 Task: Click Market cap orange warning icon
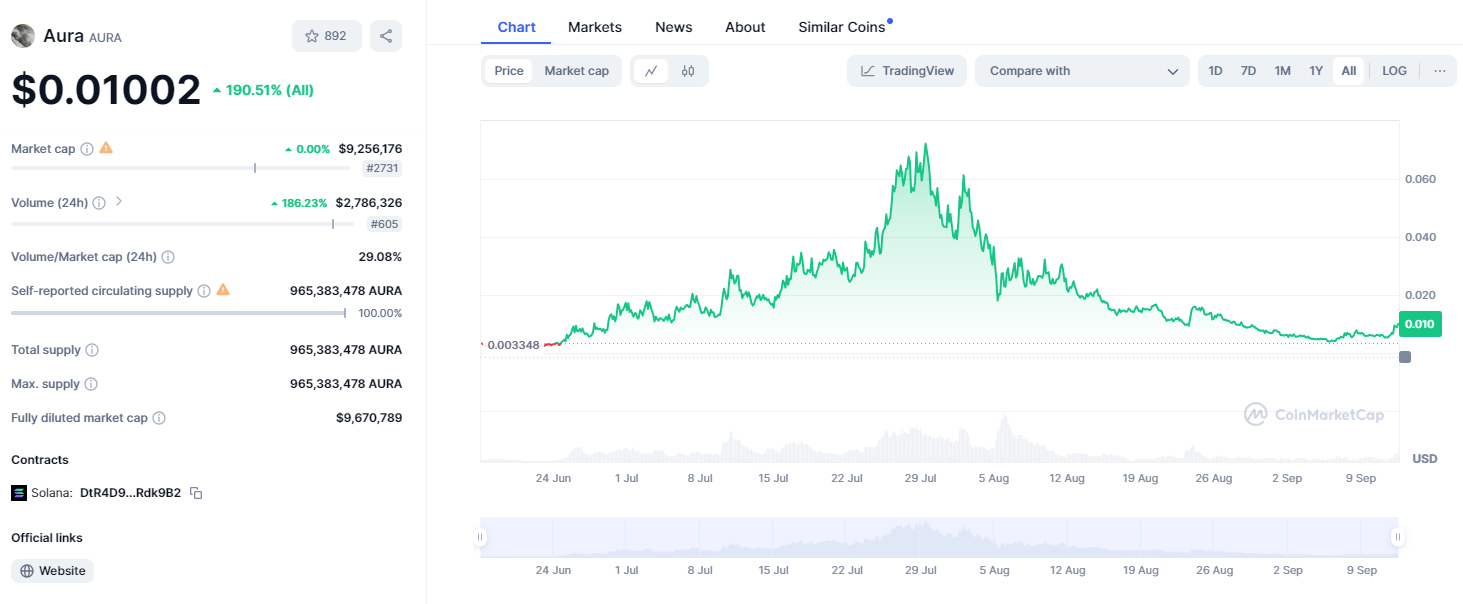(x=106, y=148)
